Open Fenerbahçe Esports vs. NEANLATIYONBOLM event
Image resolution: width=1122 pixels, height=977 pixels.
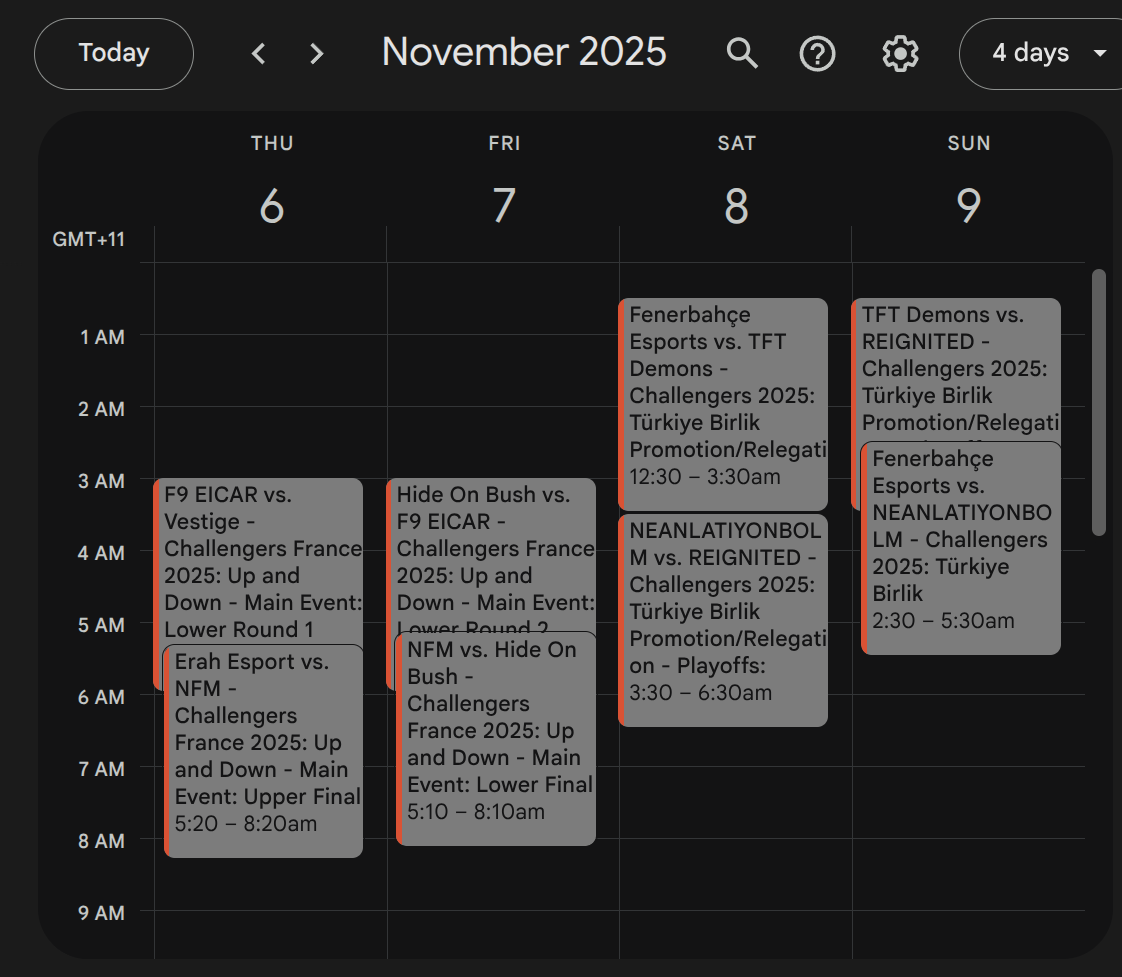pos(960,550)
